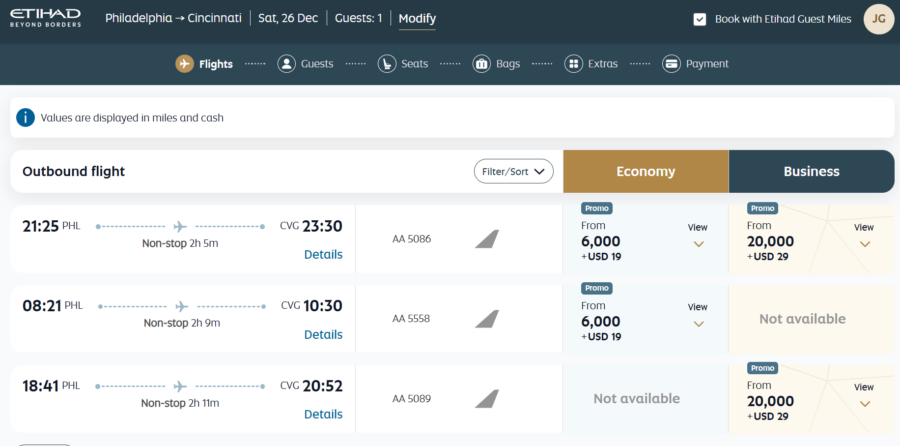Open Details for the 18:41 flight

pos(323,414)
